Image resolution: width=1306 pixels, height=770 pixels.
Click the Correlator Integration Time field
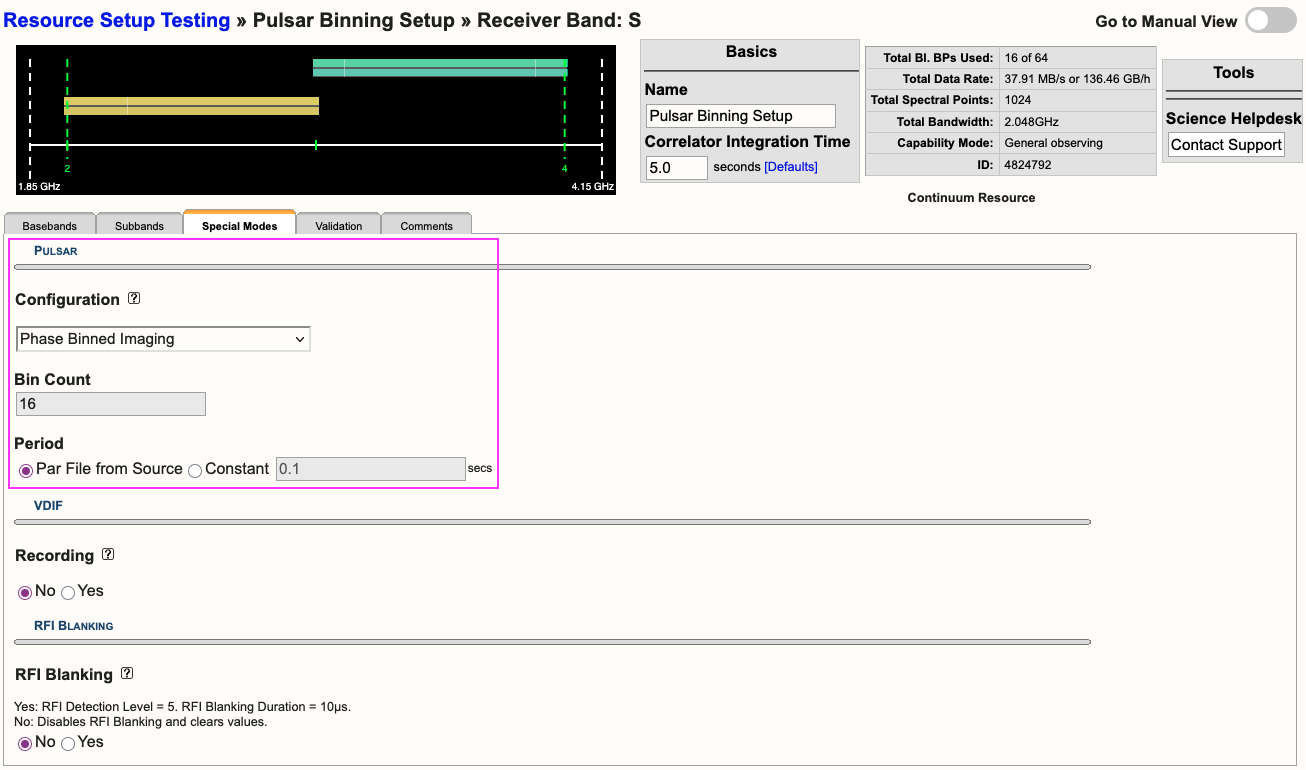[675, 167]
